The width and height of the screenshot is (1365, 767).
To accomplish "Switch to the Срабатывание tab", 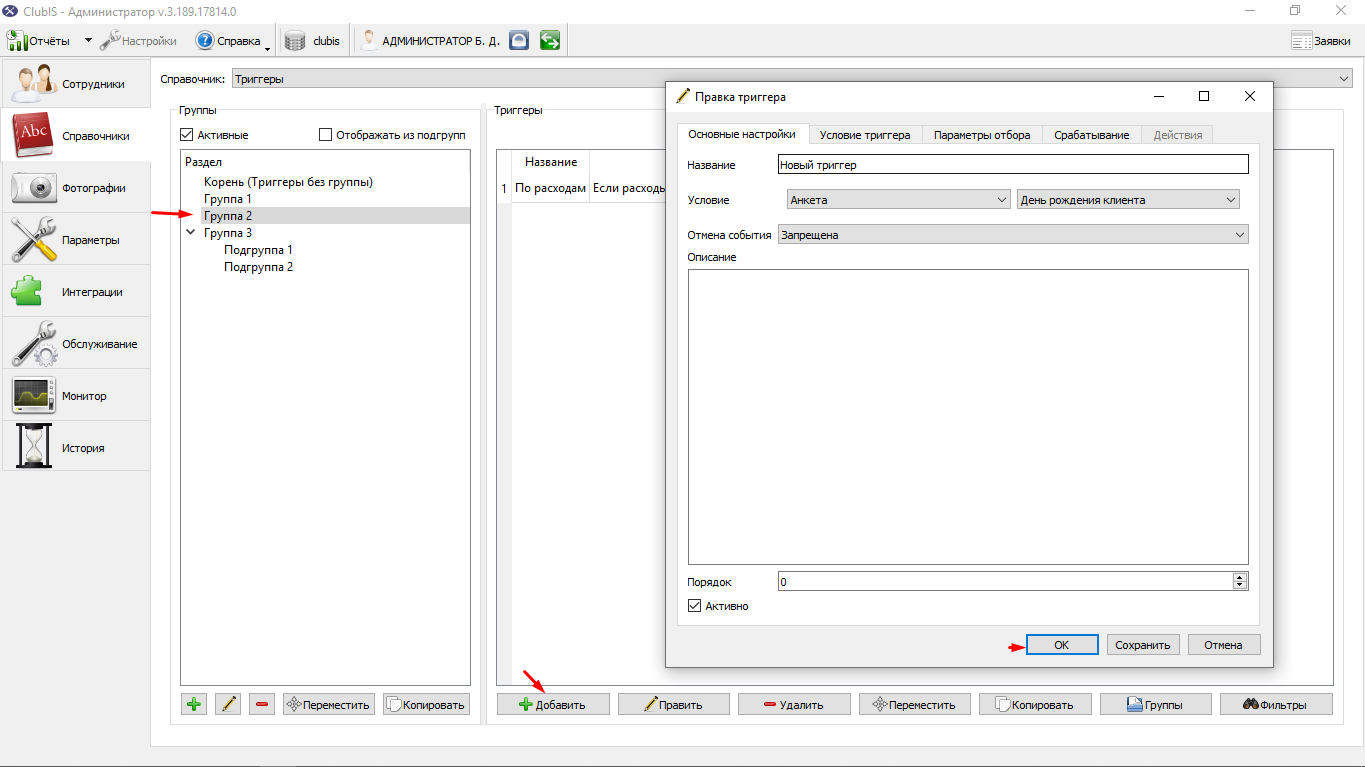I will pyautogui.click(x=1092, y=135).
